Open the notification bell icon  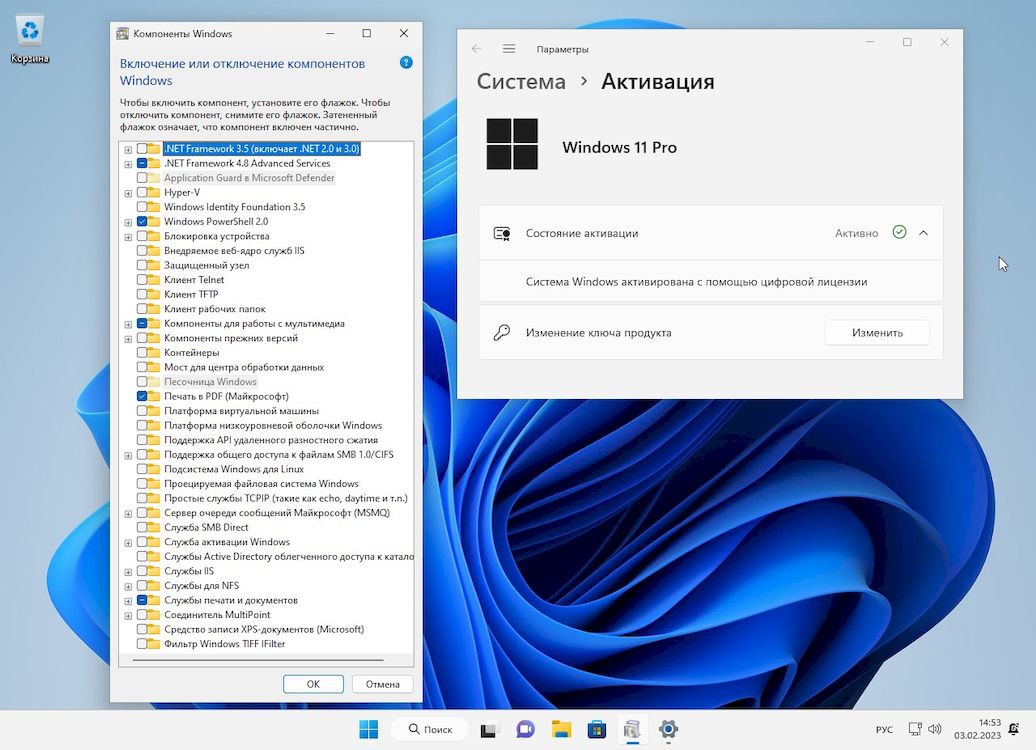point(1014,730)
